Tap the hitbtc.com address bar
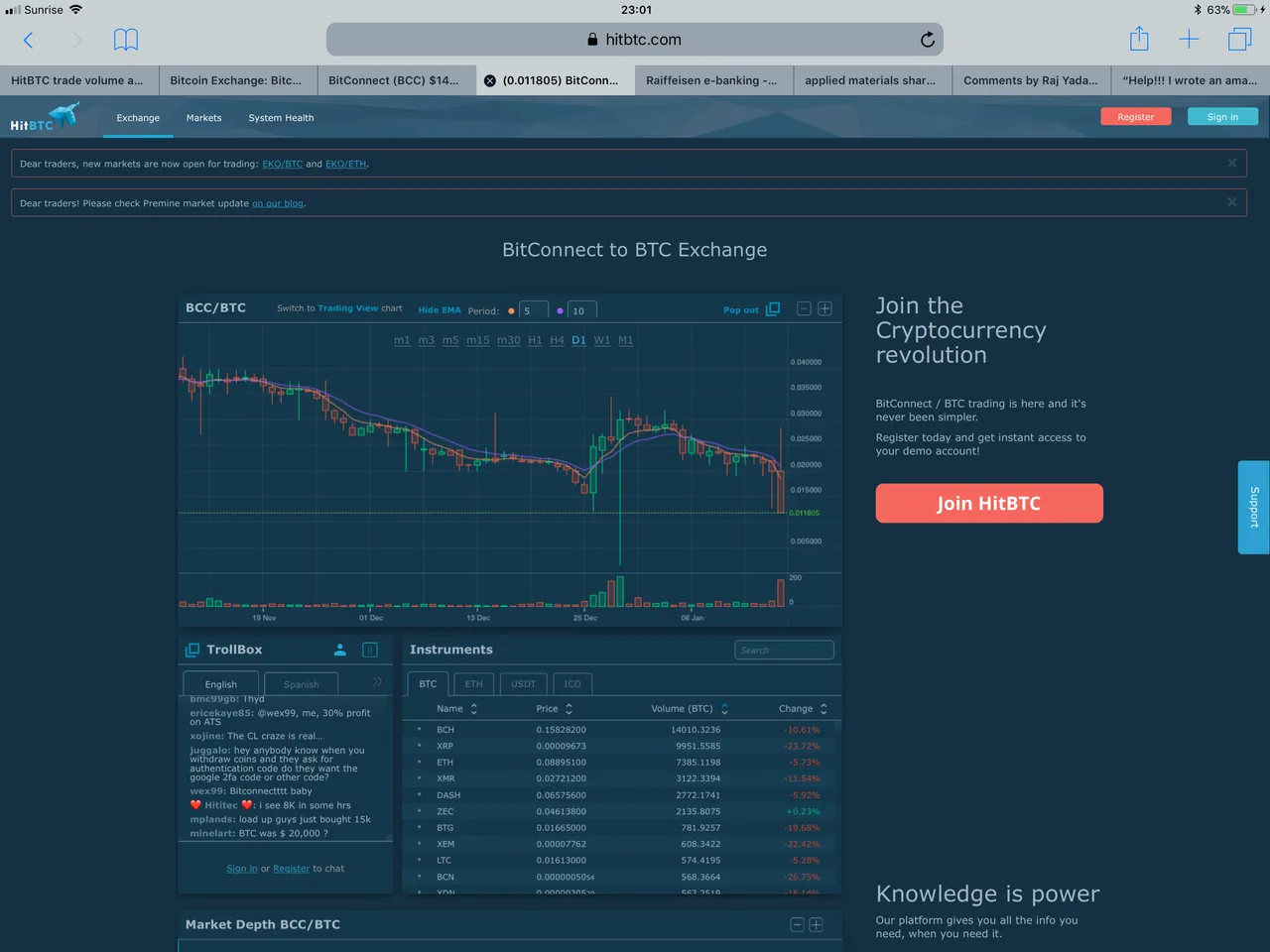This screenshot has width=1270, height=952. coord(635,40)
